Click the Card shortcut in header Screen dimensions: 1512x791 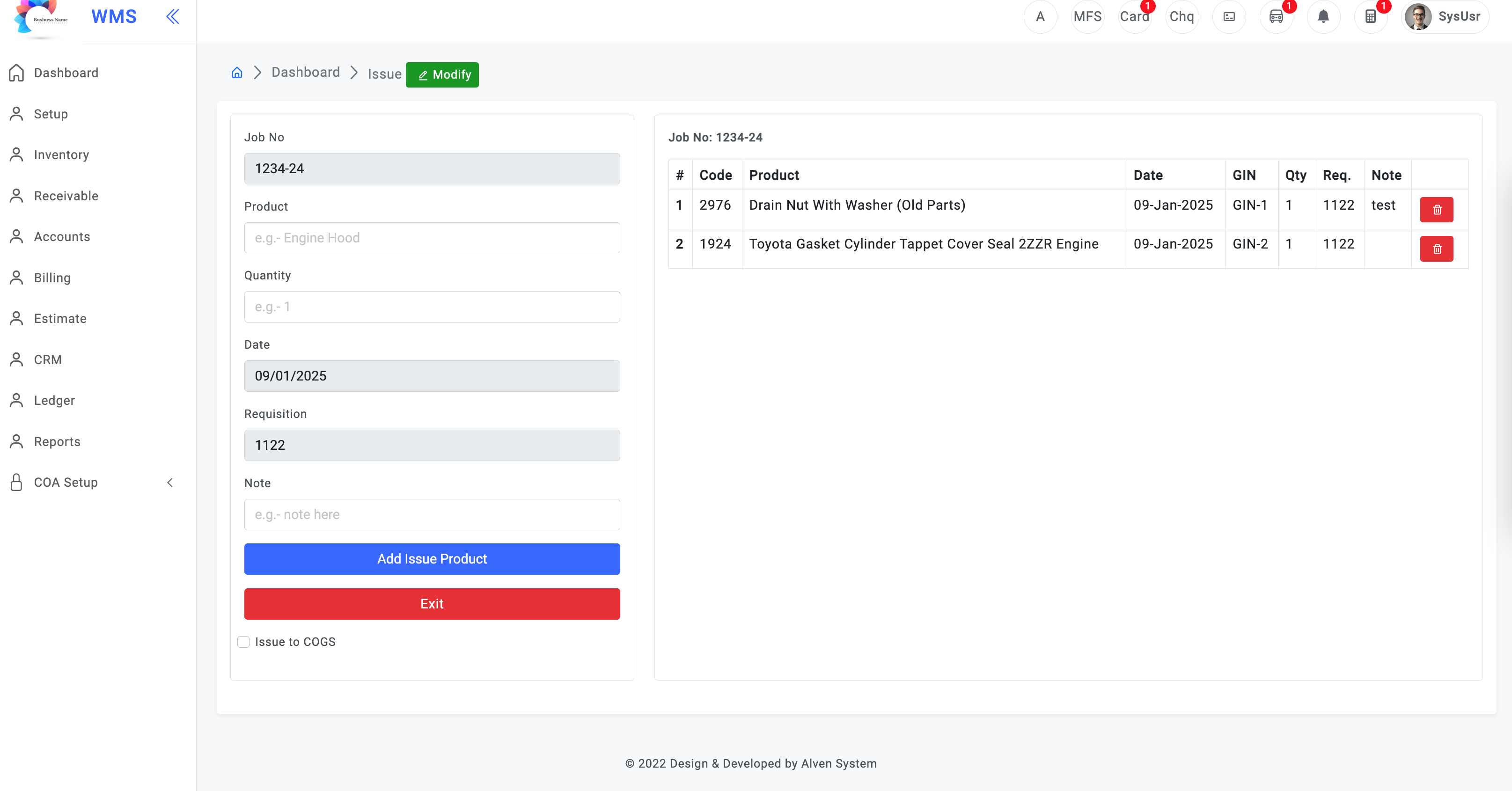point(1135,16)
